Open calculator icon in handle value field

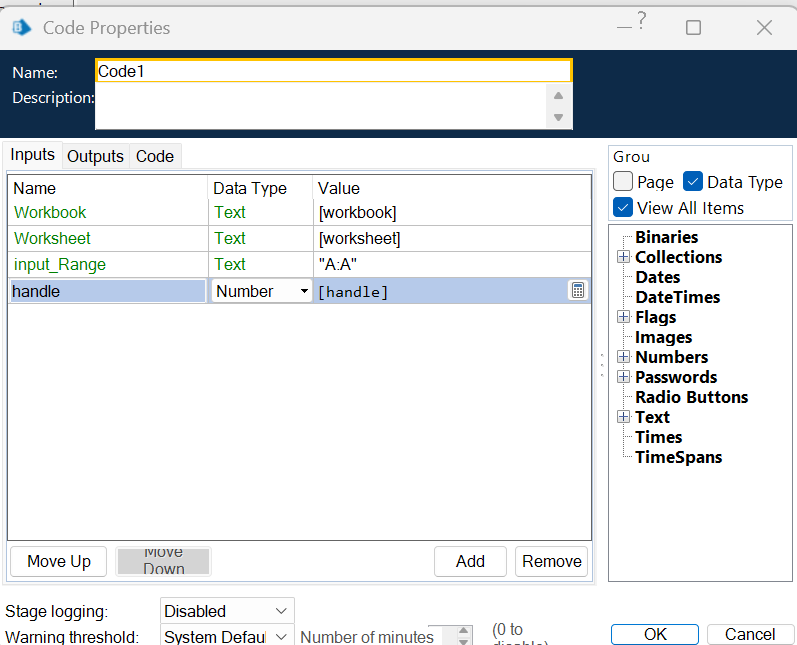[x=578, y=291]
